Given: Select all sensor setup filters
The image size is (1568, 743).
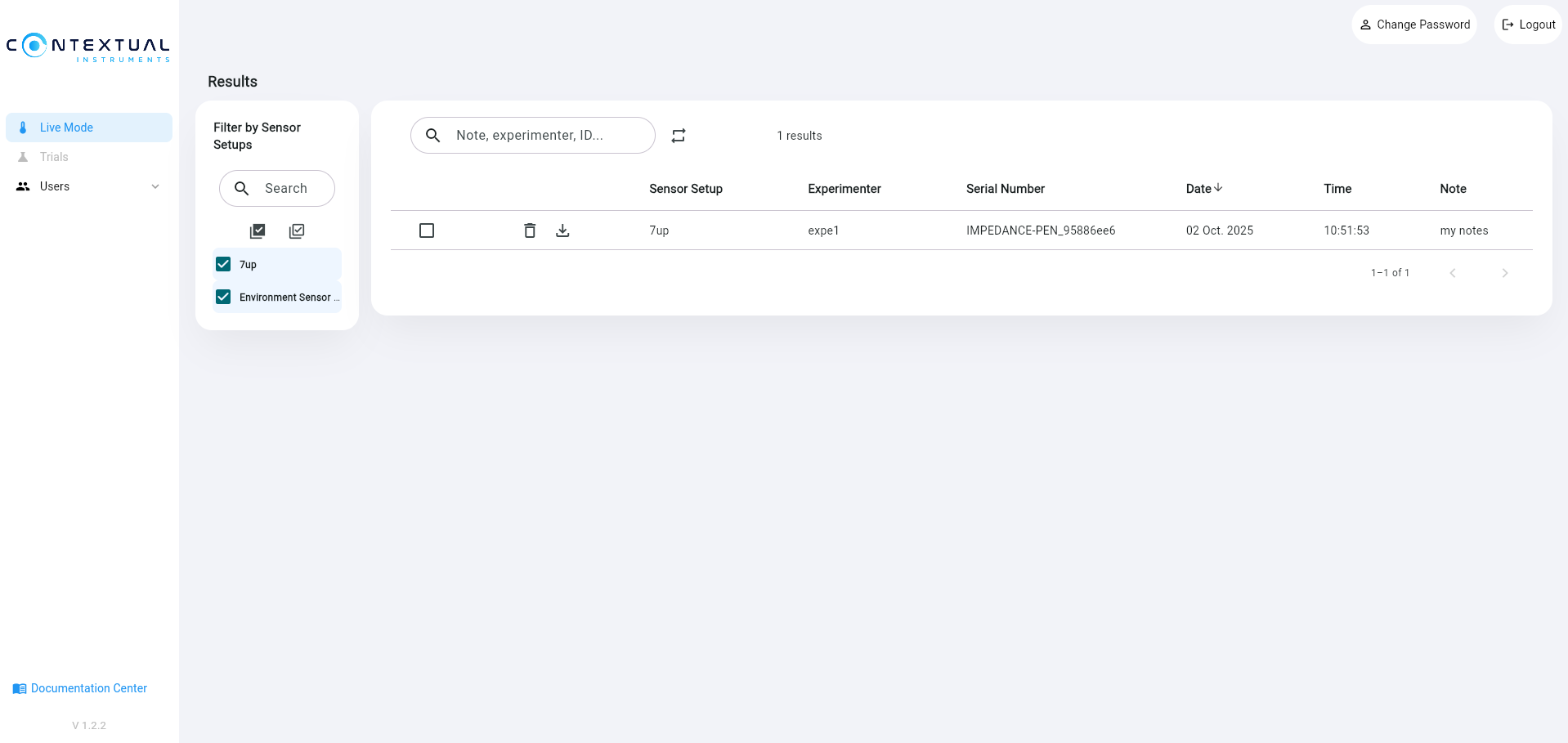Looking at the screenshot, I should tap(258, 231).
